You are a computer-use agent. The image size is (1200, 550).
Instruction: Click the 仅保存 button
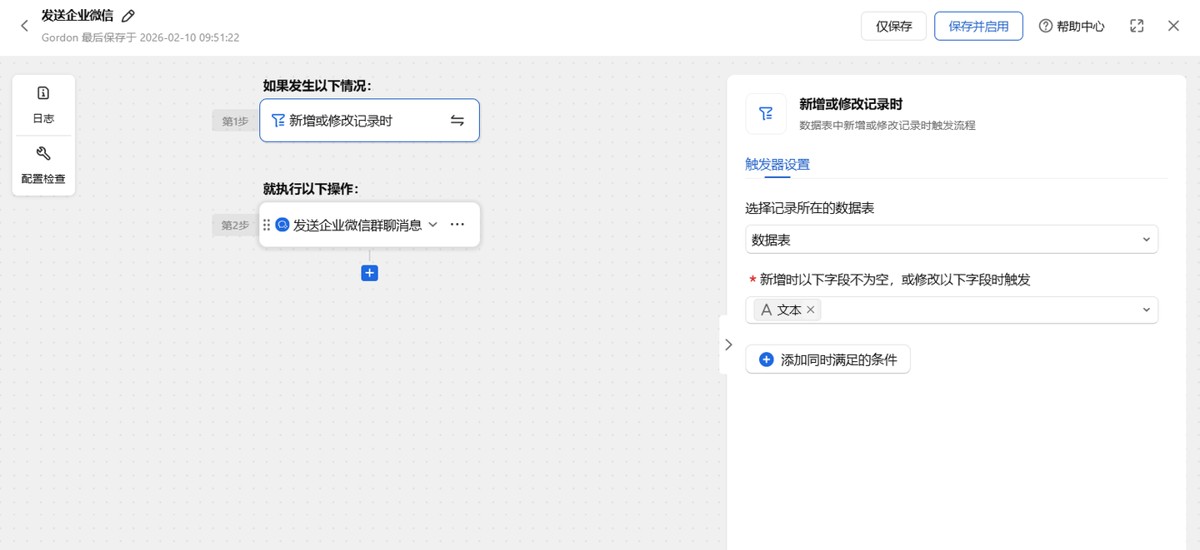[x=893, y=26]
